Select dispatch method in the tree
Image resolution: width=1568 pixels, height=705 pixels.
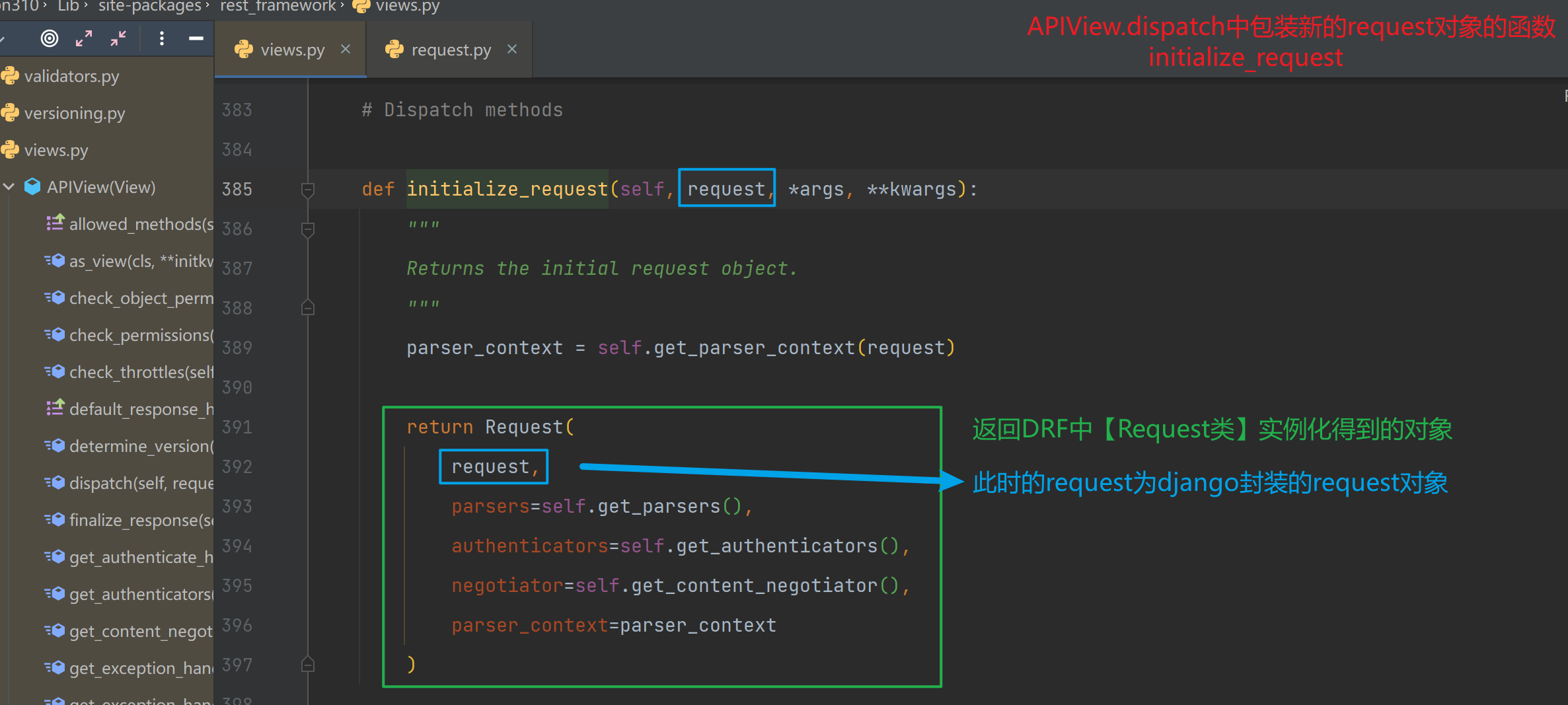[141, 483]
